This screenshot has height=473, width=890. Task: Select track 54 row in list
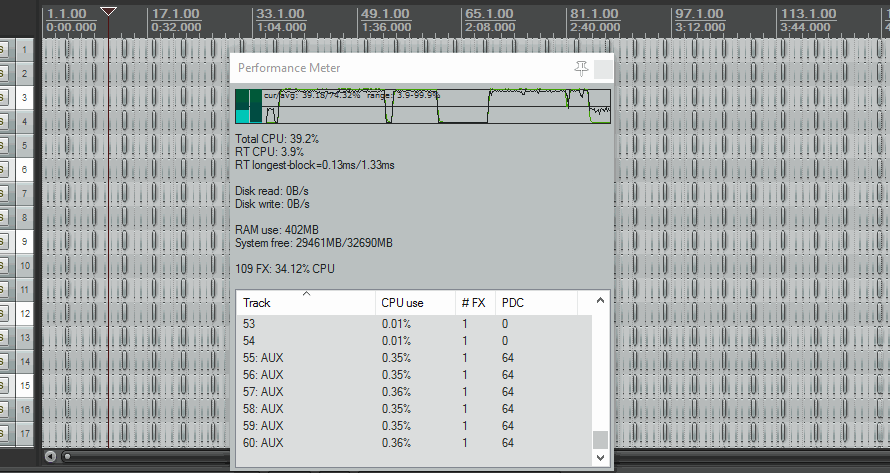click(414, 341)
